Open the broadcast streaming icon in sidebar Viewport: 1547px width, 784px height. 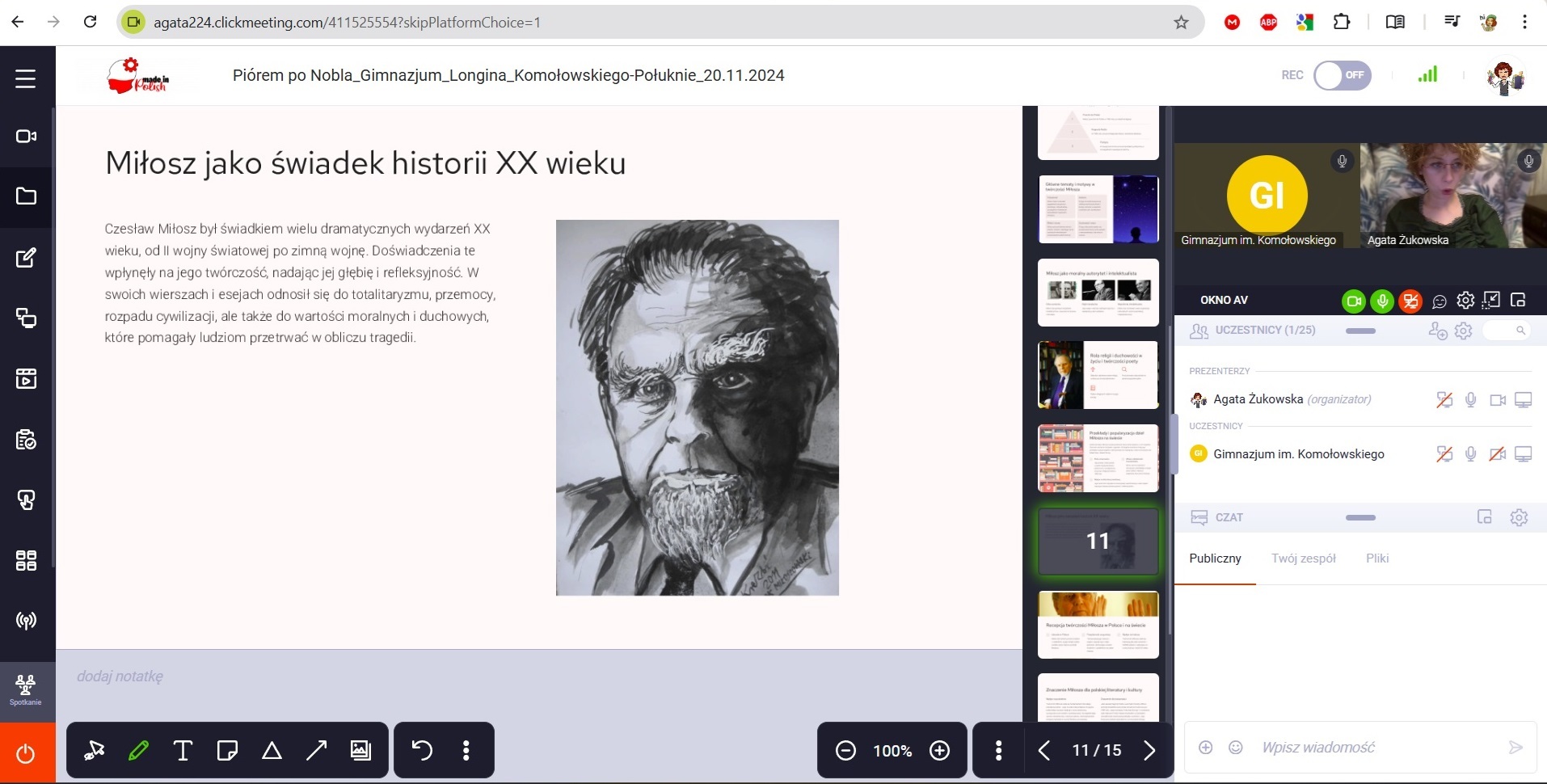pos(26,621)
